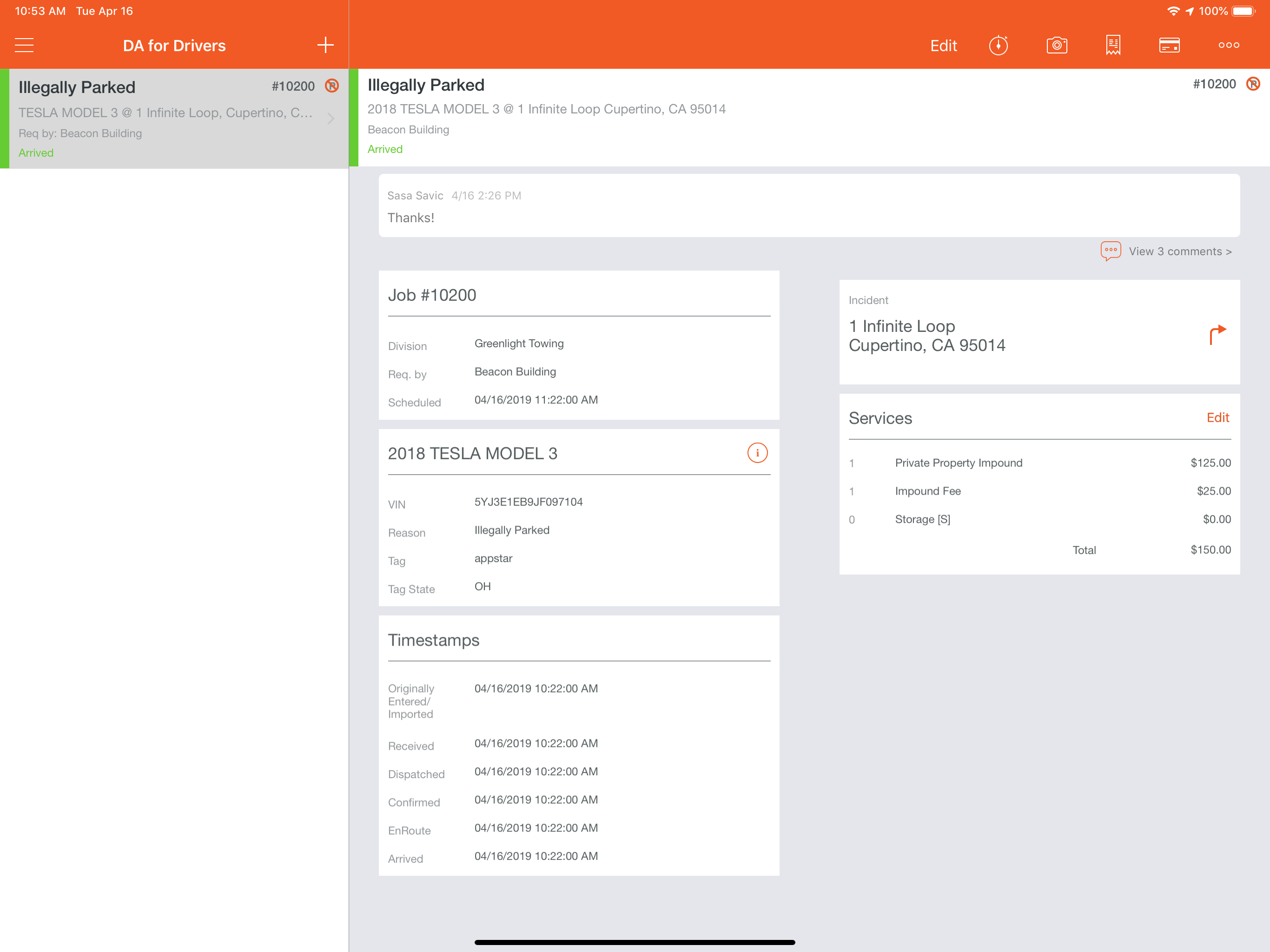Tap Wi-Fi icon in status bar
Viewport: 1270px width, 952px height.
coord(1173,11)
